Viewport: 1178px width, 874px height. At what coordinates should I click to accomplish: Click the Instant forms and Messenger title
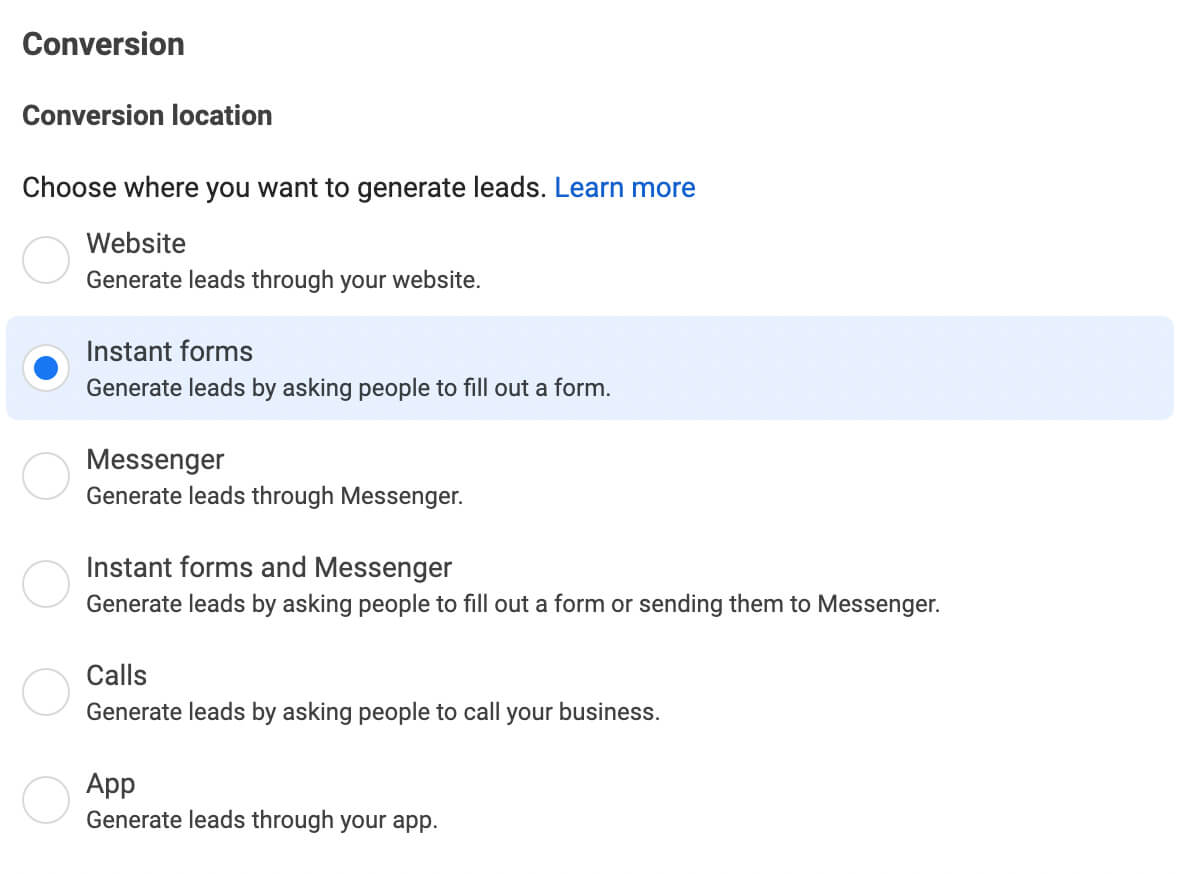point(269,567)
